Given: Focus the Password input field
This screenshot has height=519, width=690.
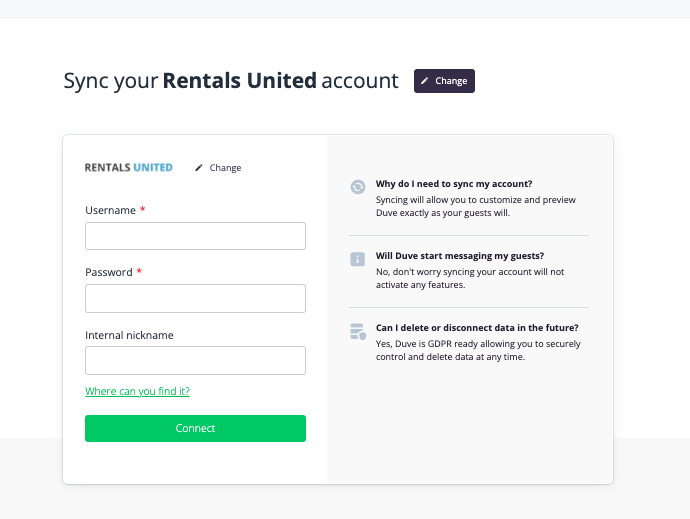Looking at the screenshot, I should tap(195, 298).
